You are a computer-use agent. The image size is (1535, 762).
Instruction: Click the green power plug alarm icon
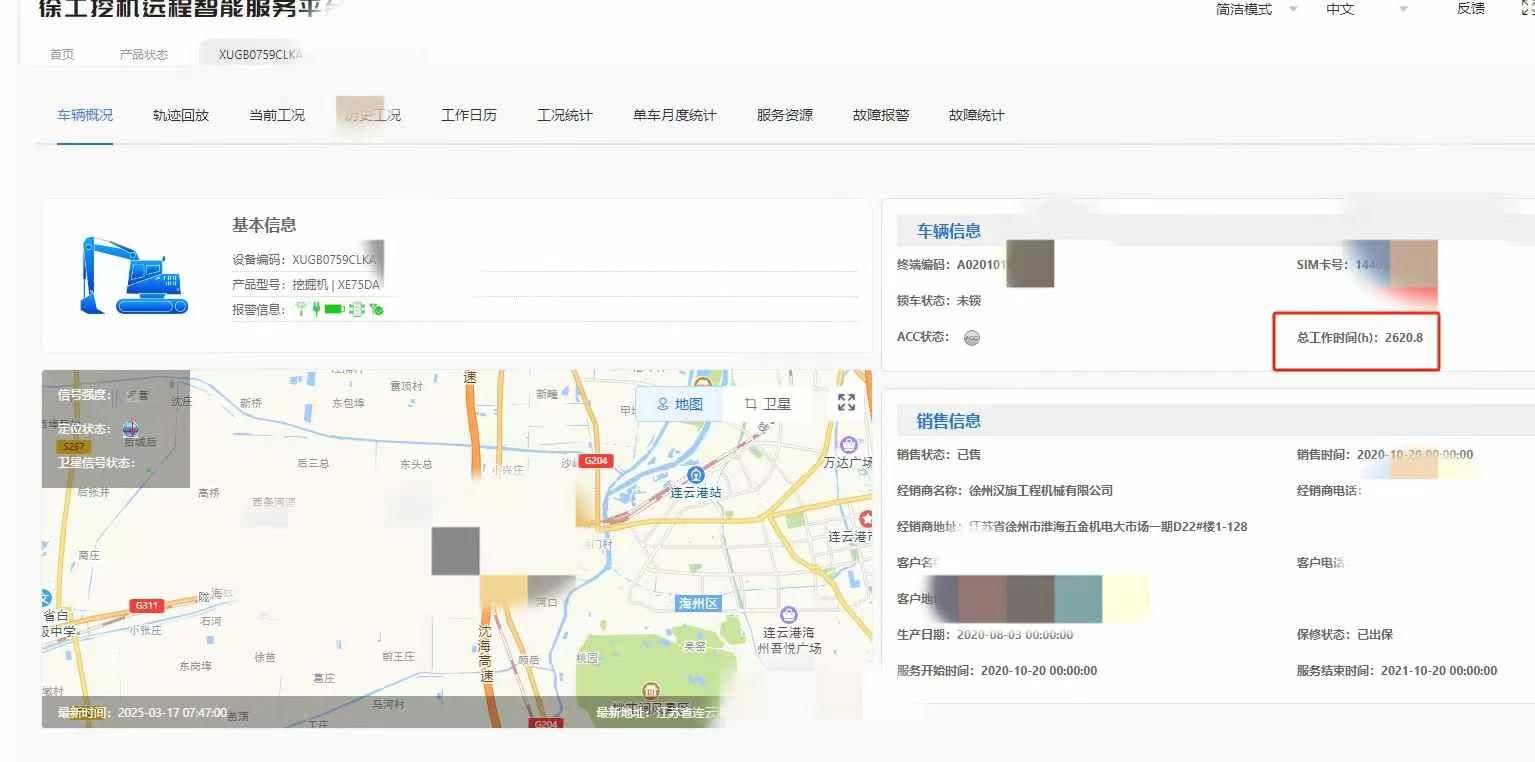pos(316,310)
